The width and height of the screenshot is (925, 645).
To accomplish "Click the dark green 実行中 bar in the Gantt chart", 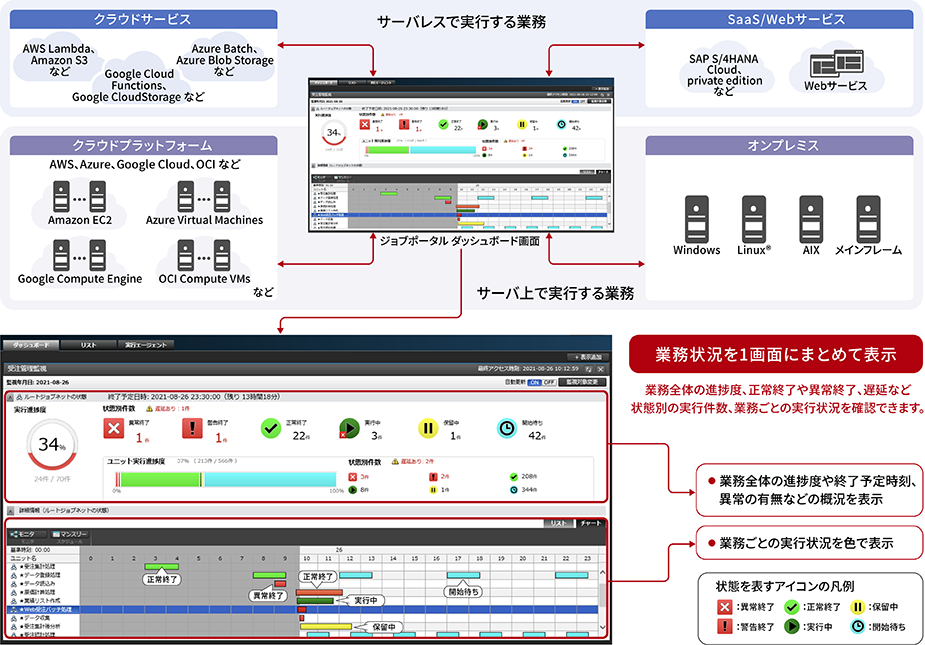I will tap(315, 601).
